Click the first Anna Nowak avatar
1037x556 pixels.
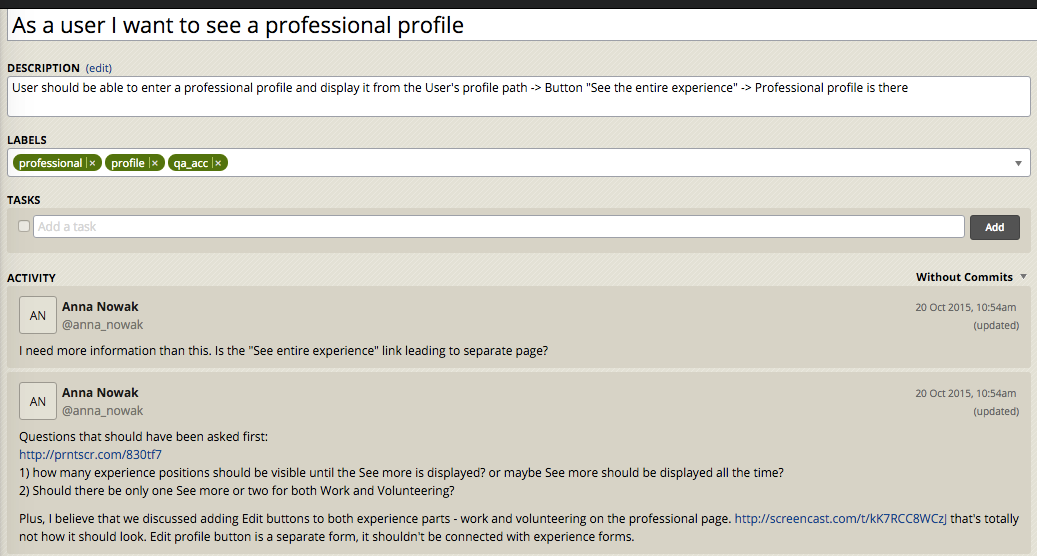38,315
